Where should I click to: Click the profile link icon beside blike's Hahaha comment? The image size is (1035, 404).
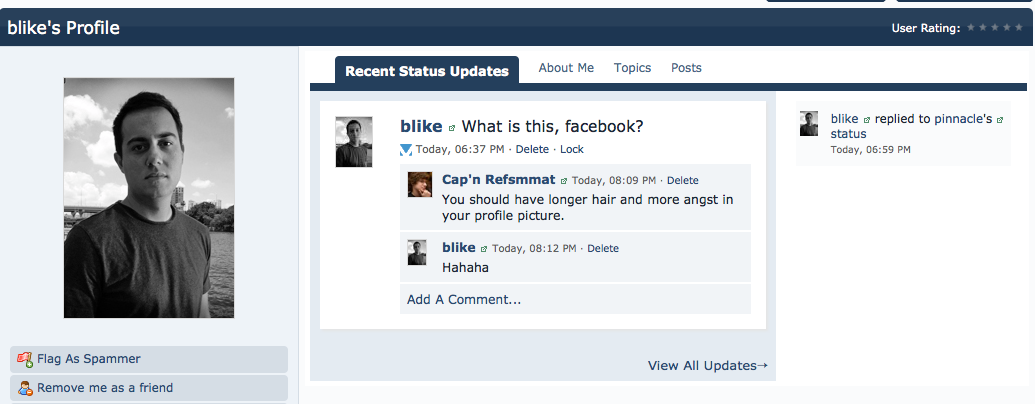(484, 249)
